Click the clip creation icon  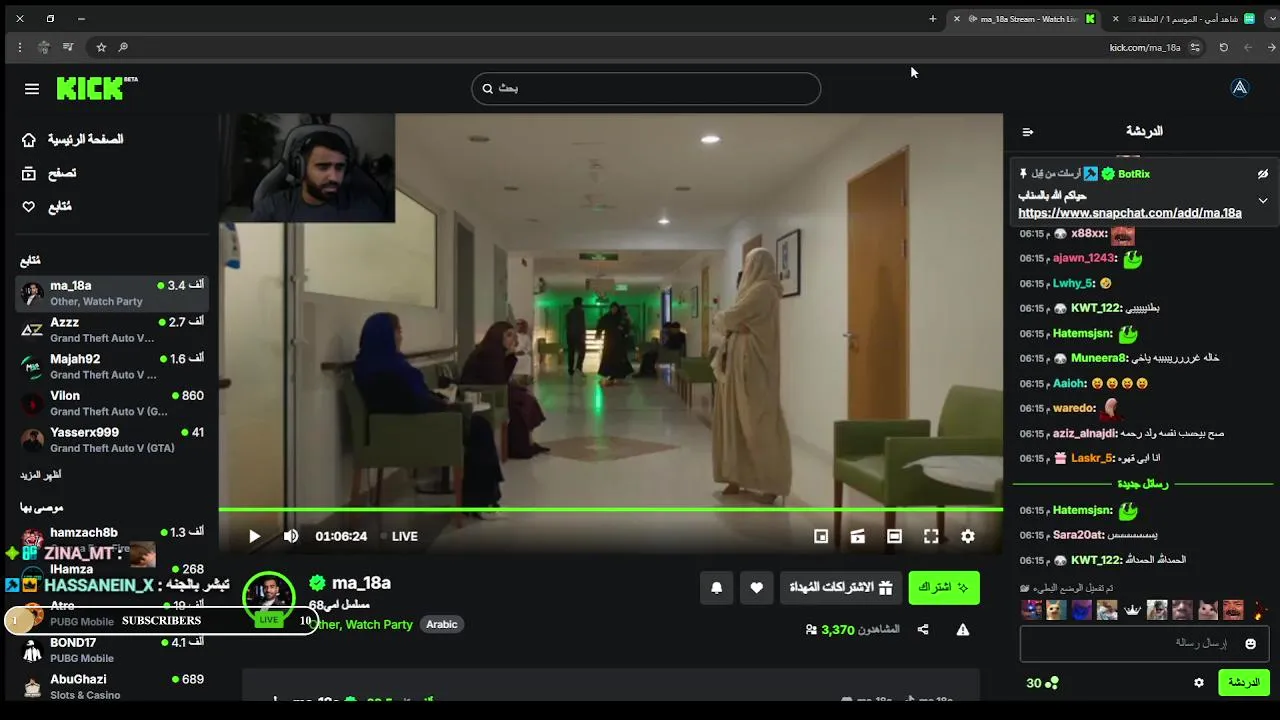point(858,536)
